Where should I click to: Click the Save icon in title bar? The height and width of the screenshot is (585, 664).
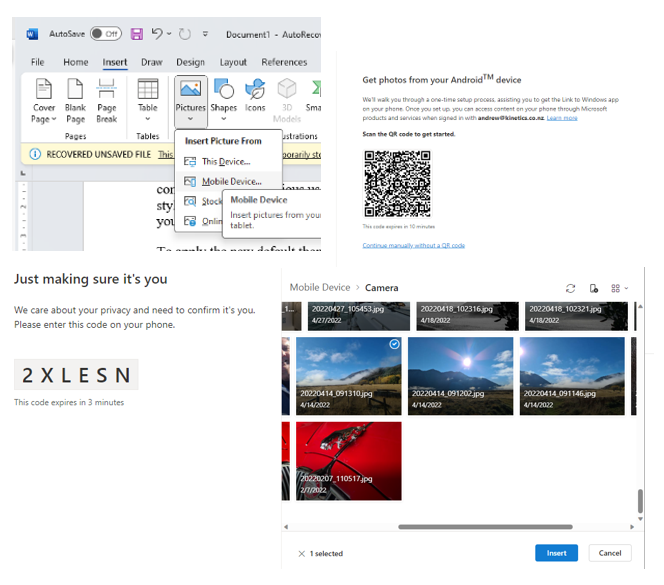click(136, 33)
